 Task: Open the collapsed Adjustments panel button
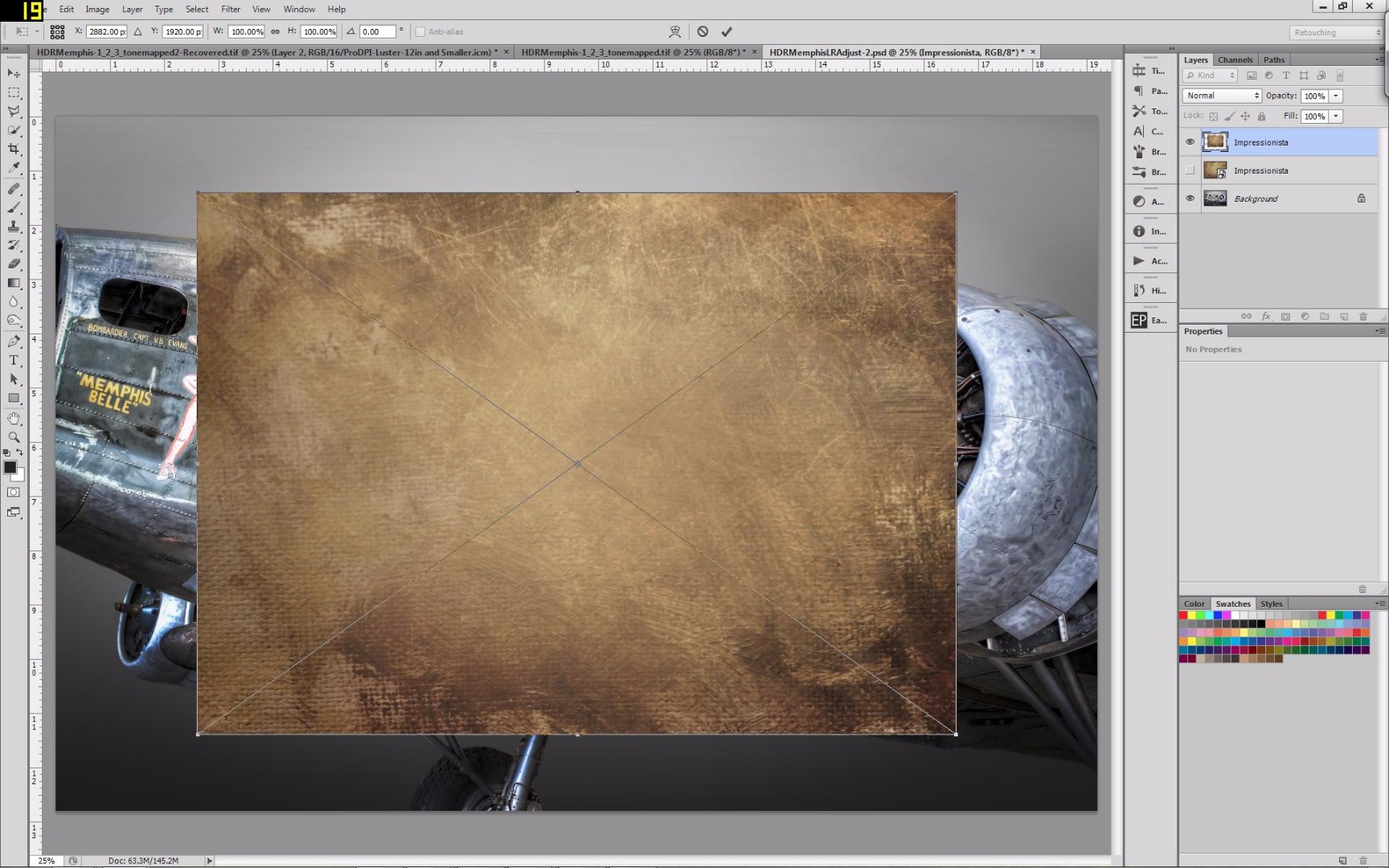pos(1150,202)
